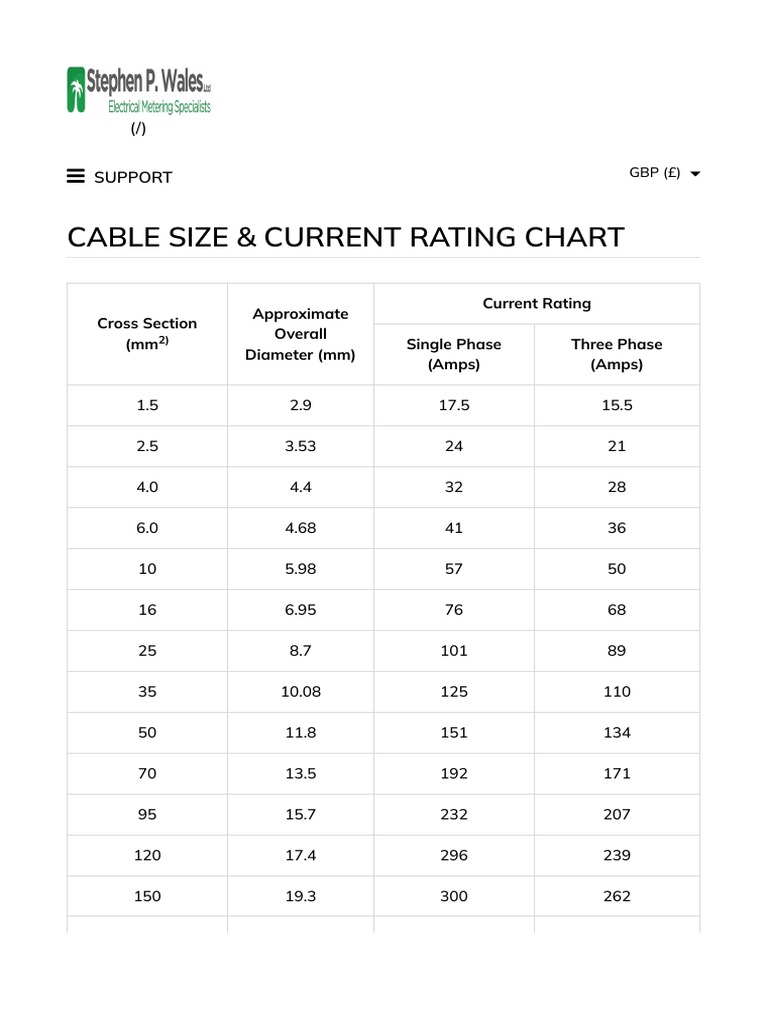Screen dimensions: 768x1024
Task: Click the Stephen P. Wales palm tree logo
Action: coord(76,89)
